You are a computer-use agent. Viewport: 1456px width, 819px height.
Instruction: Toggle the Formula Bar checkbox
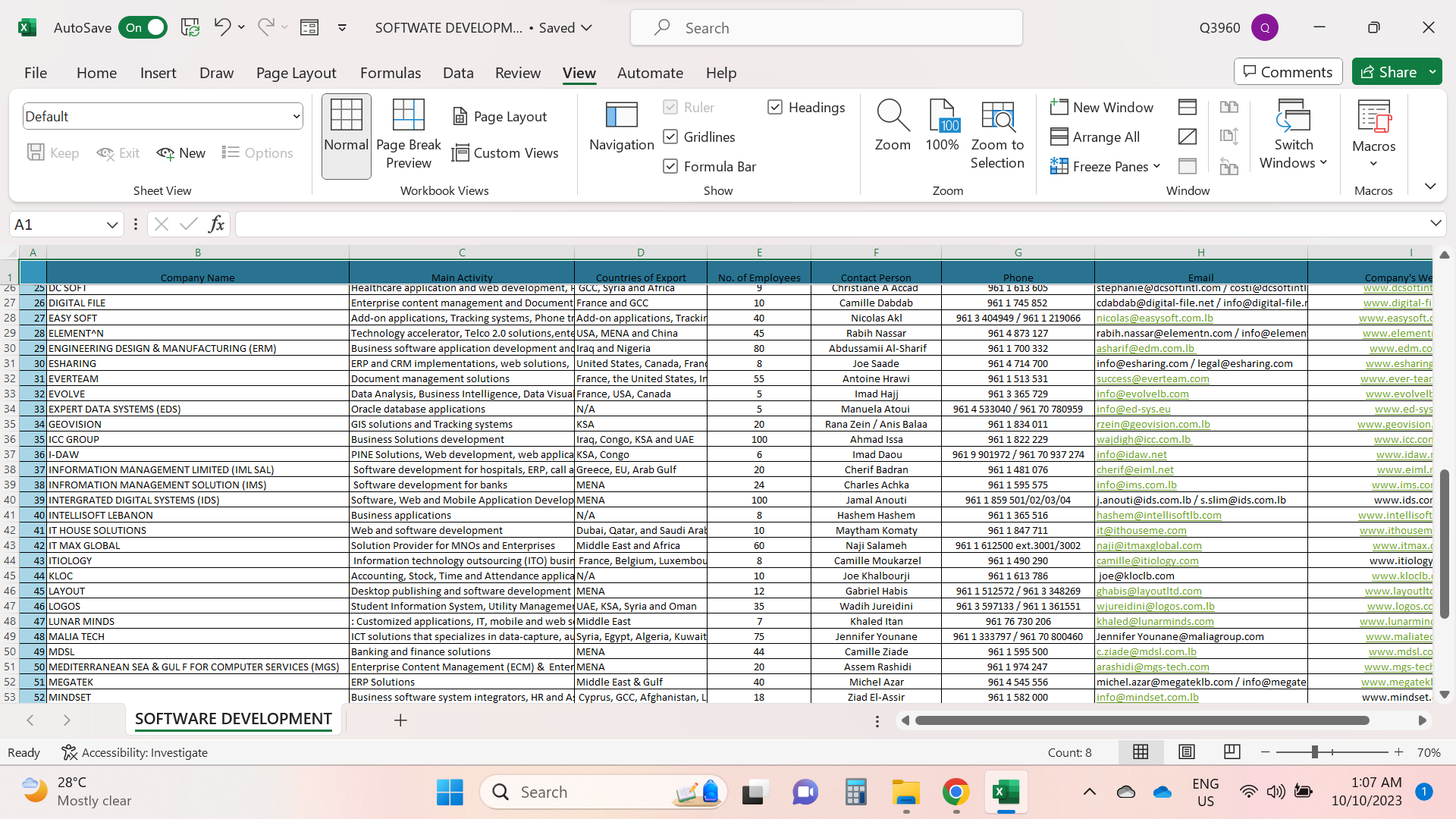(670, 166)
